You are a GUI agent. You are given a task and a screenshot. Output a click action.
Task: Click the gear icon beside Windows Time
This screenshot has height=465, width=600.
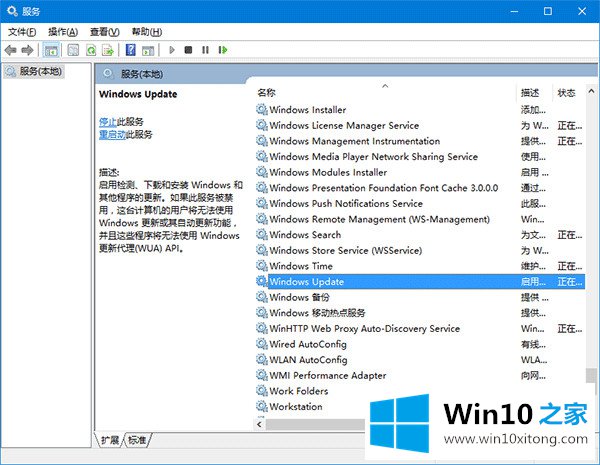262,266
